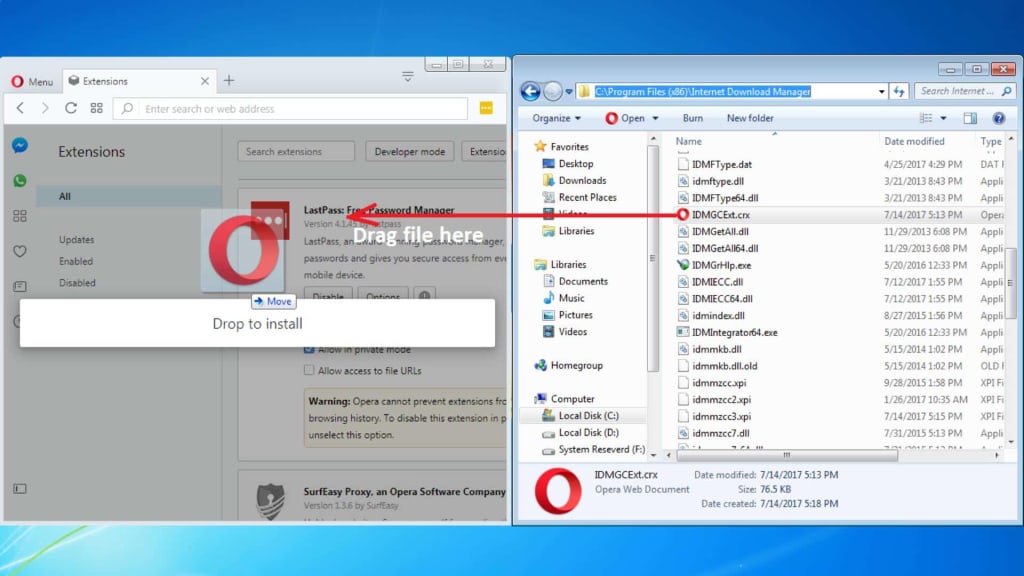Open the Opera Menu button

tap(32, 82)
